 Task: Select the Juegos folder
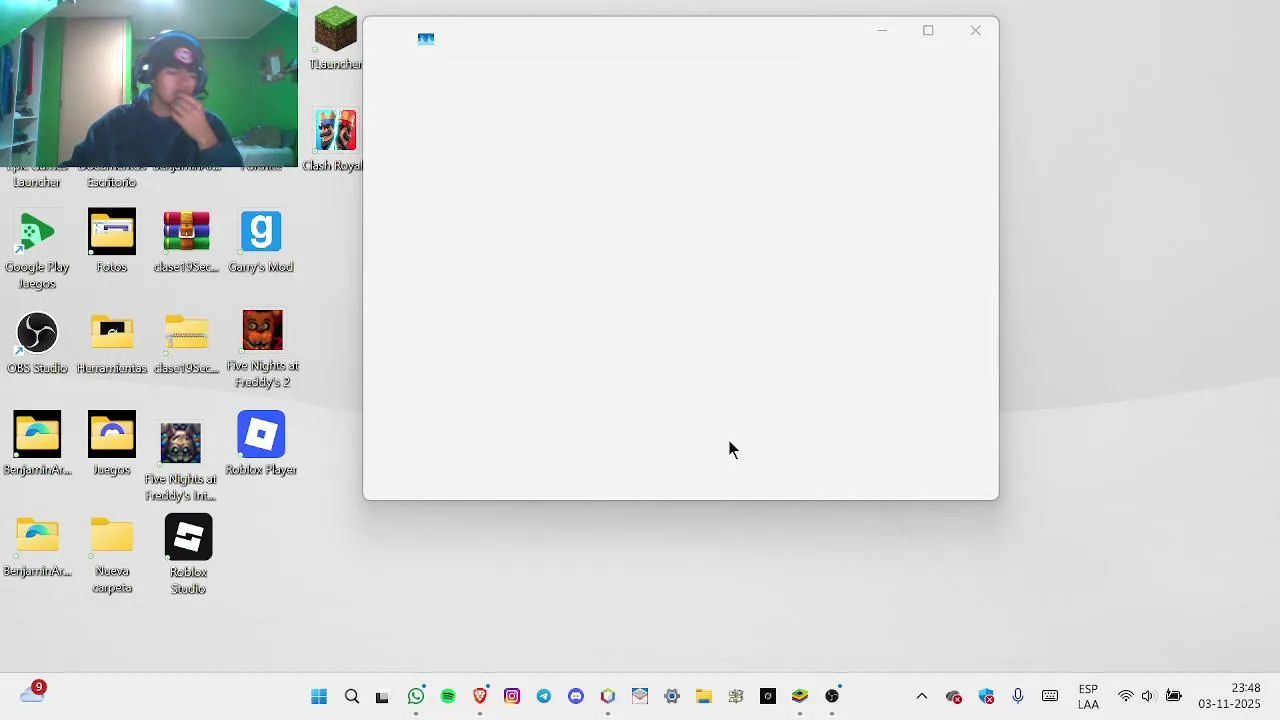point(112,444)
